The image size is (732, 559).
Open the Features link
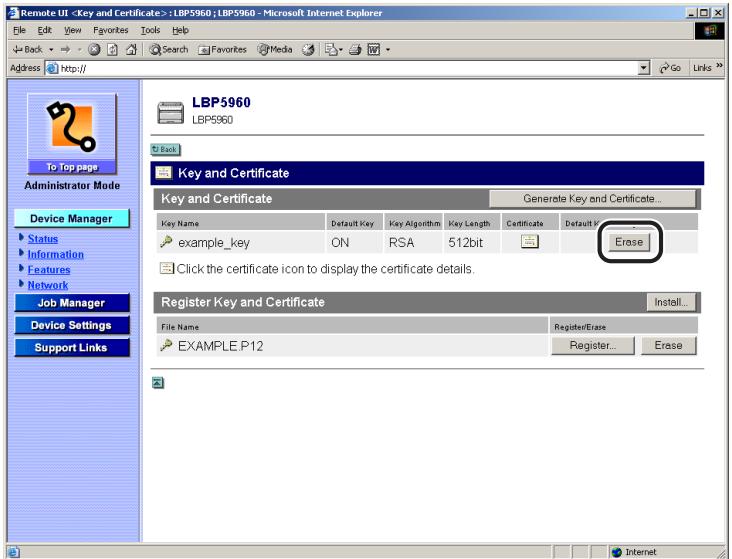(x=49, y=270)
